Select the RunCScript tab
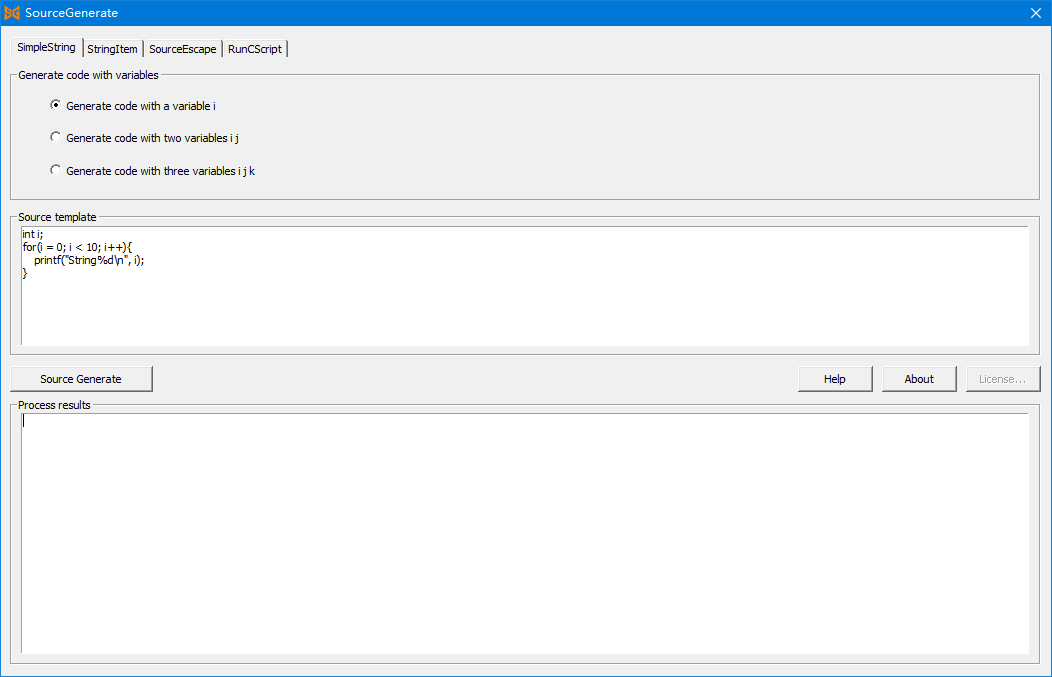Screen dimensions: 1052x677 (x=255, y=49)
